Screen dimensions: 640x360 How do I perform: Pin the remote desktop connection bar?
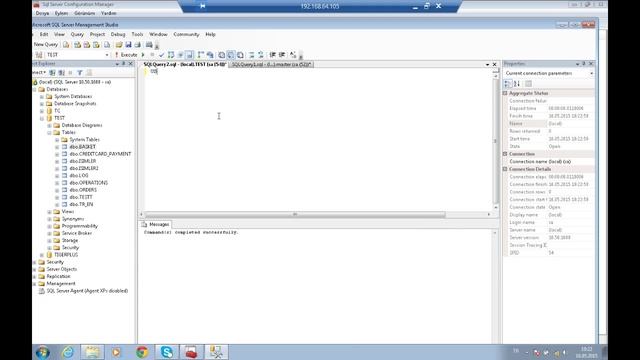(x=202, y=6)
